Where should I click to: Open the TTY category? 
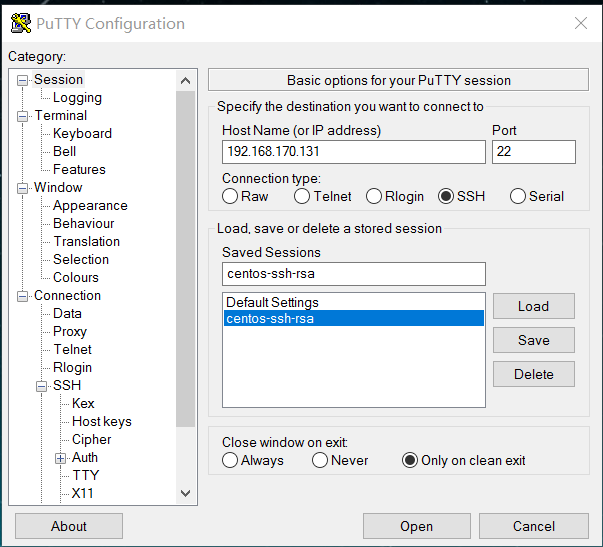pos(86,475)
